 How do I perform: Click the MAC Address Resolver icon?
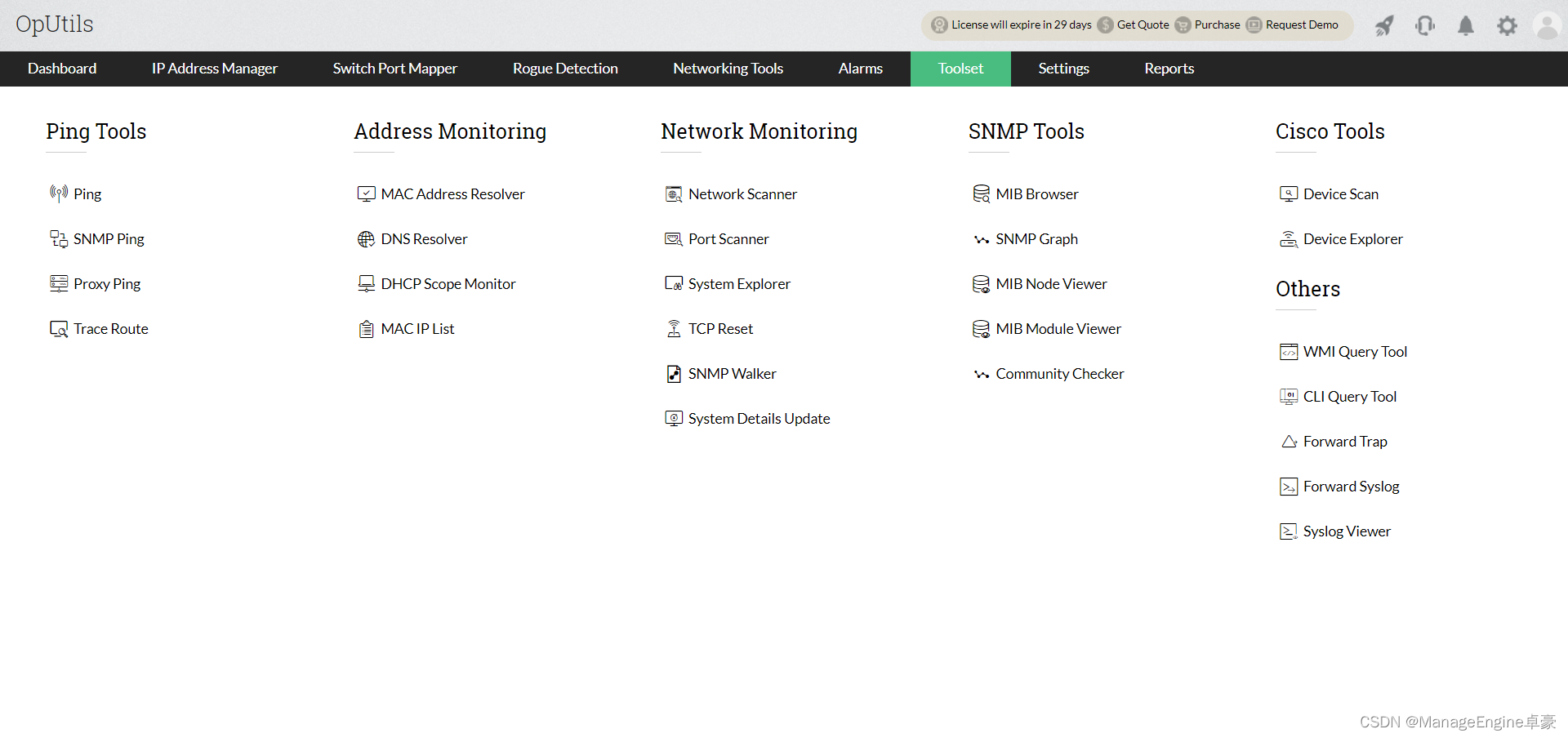tap(367, 193)
